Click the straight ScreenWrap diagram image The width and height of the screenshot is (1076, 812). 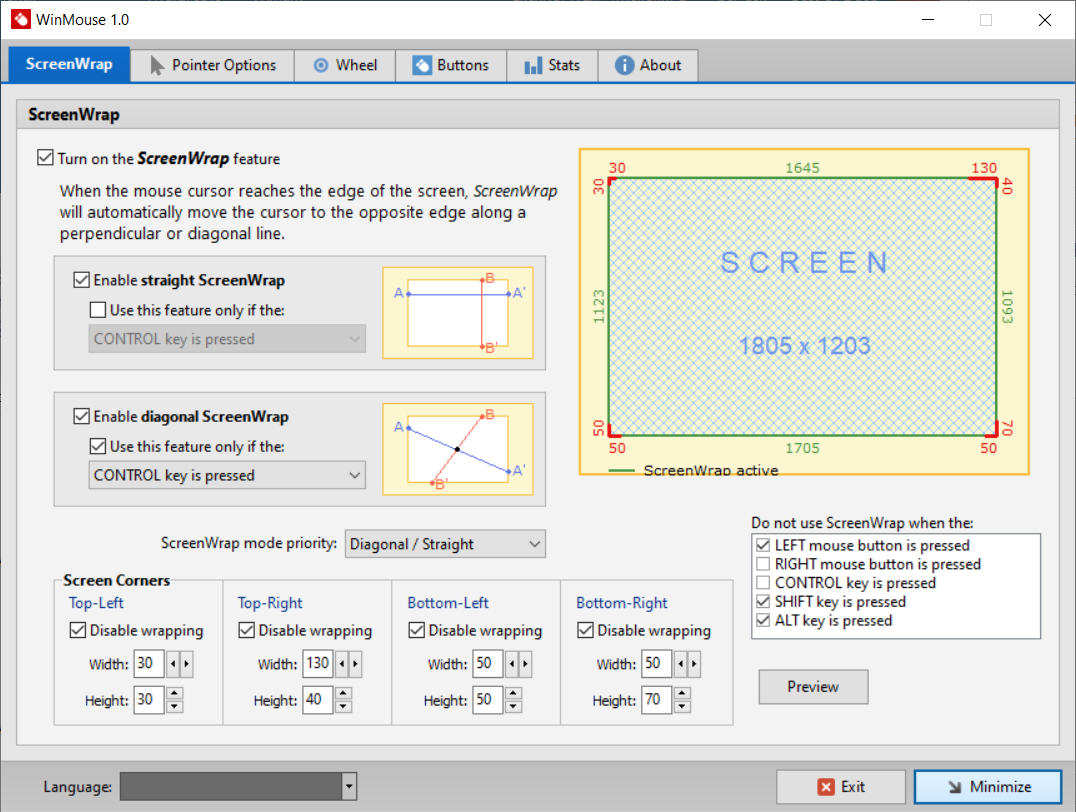[x=458, y=312]
